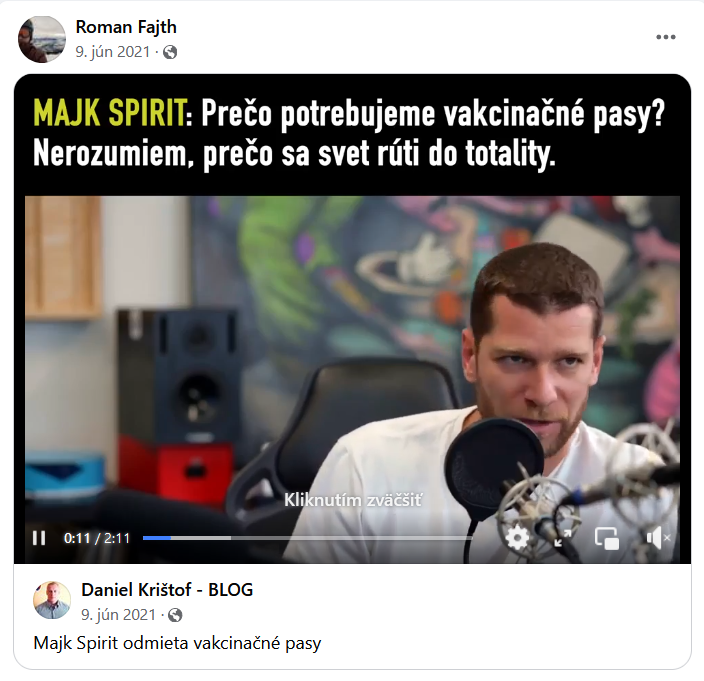
Task: Open post options three-dot menu
Action: [666, 37]
